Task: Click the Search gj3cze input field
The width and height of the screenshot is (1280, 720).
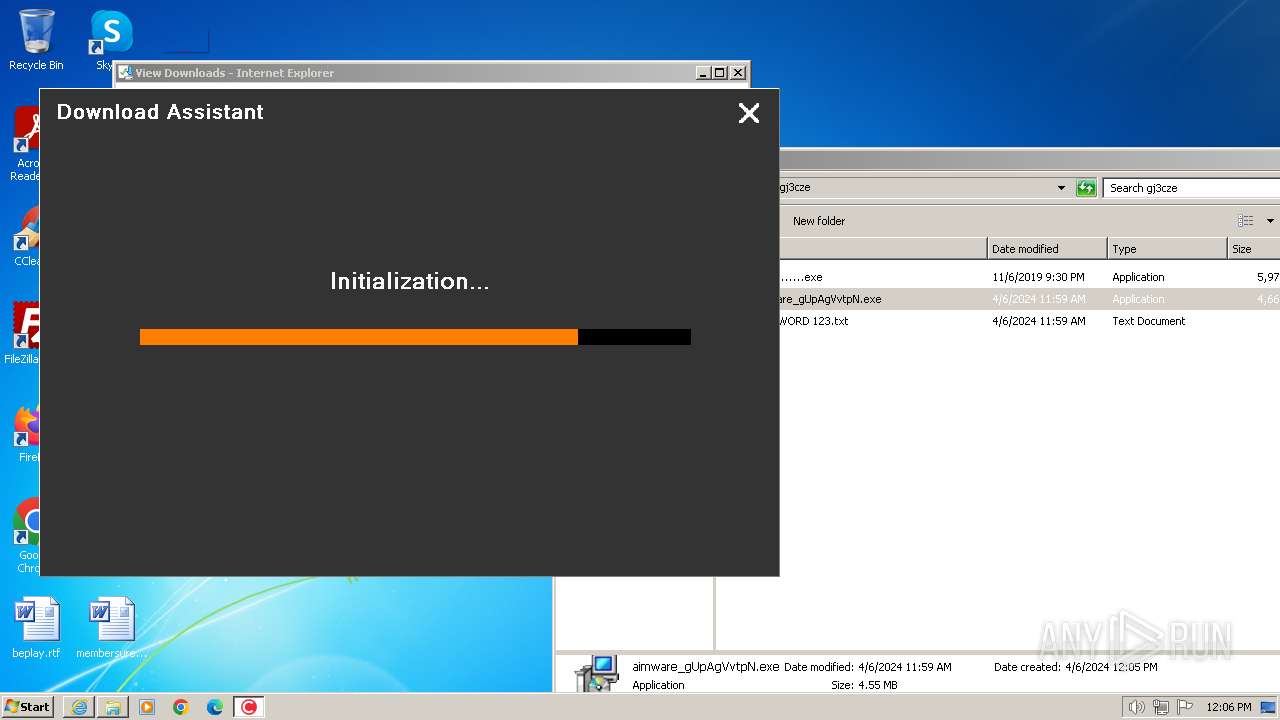Action: tap(1192, 188)
